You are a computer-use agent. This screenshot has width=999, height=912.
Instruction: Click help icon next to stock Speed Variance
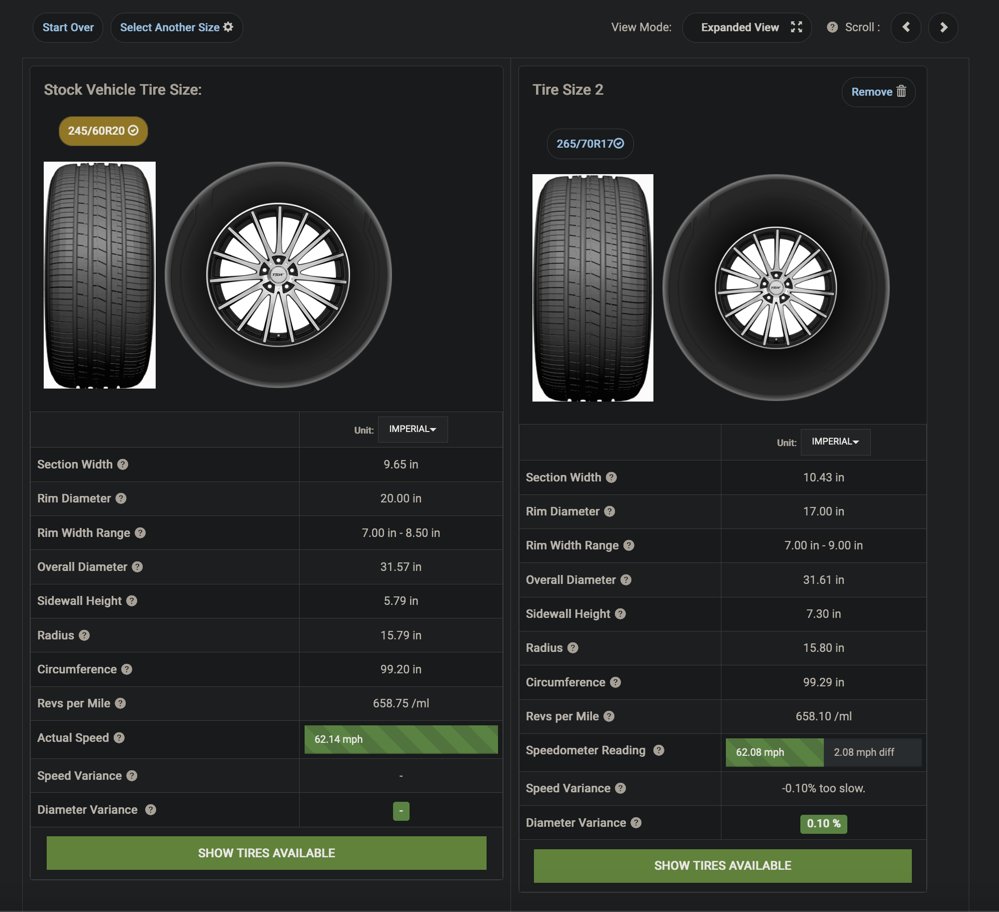coord(131,776)
